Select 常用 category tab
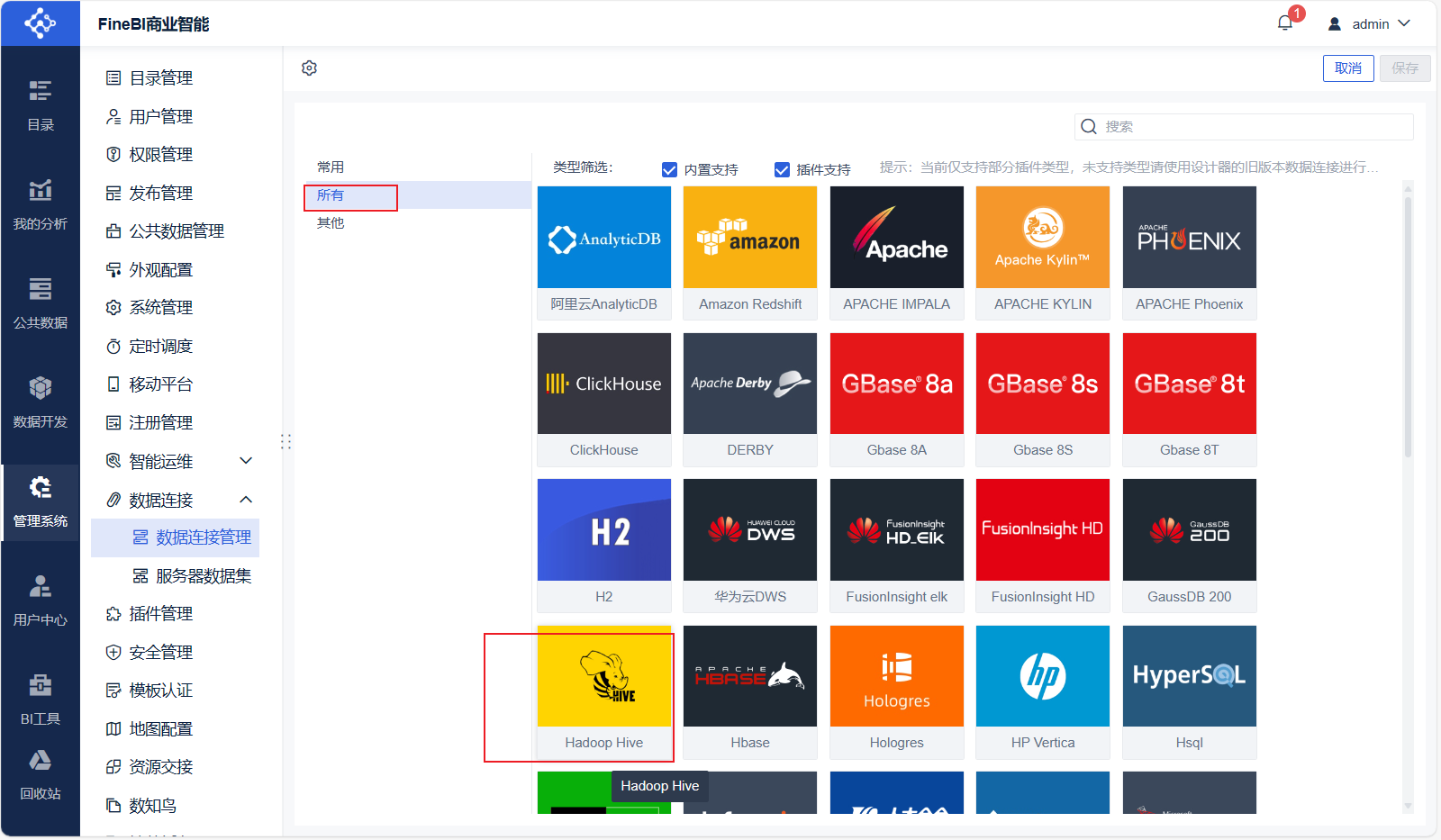The image size is (1441, 840). click(331, 167)
